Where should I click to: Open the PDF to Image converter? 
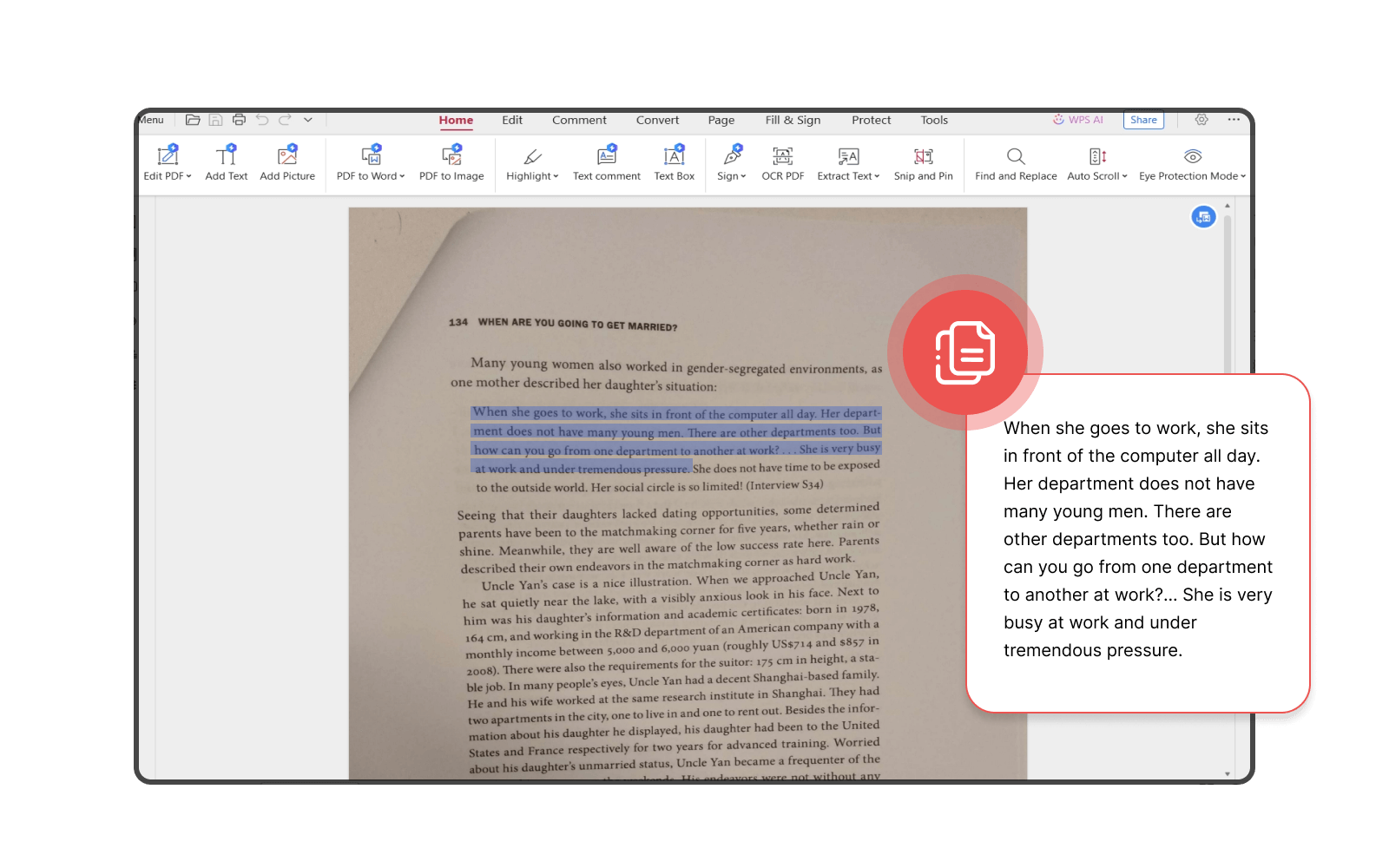pyautogui.click(x=451, y=163)
